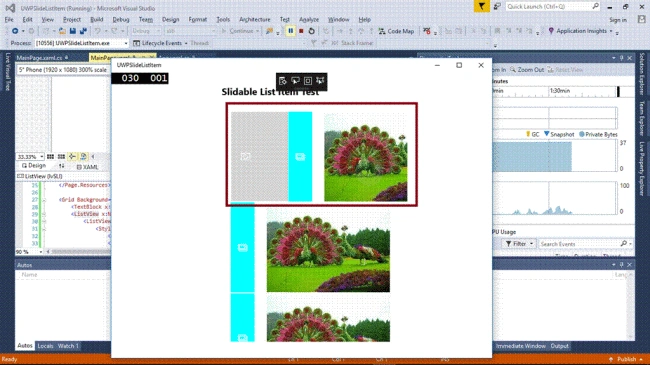Switch to the Watch 1 tab
Viewport: 650px width, 365px height.
[x=68, y=346]
